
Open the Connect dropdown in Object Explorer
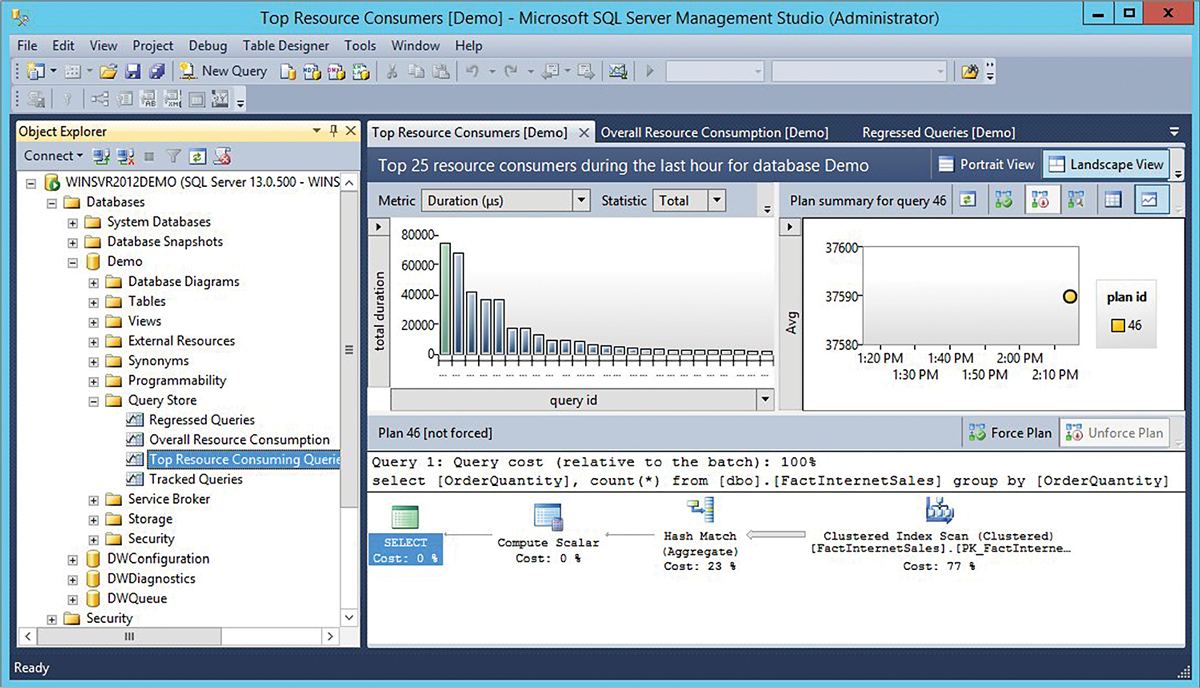click(x=54, y=156)
